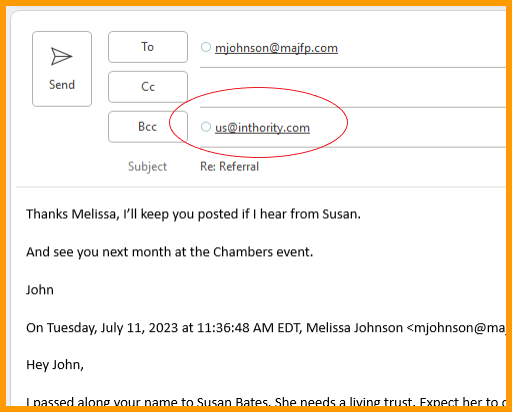Click presence circle beside mjohnson@majfp.com
Screen dimensions: 512x412
coord(206,47)
